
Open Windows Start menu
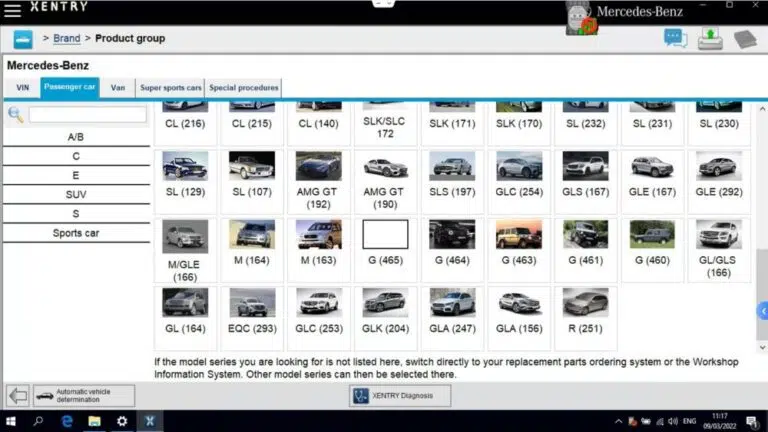[x=12, y=422]
